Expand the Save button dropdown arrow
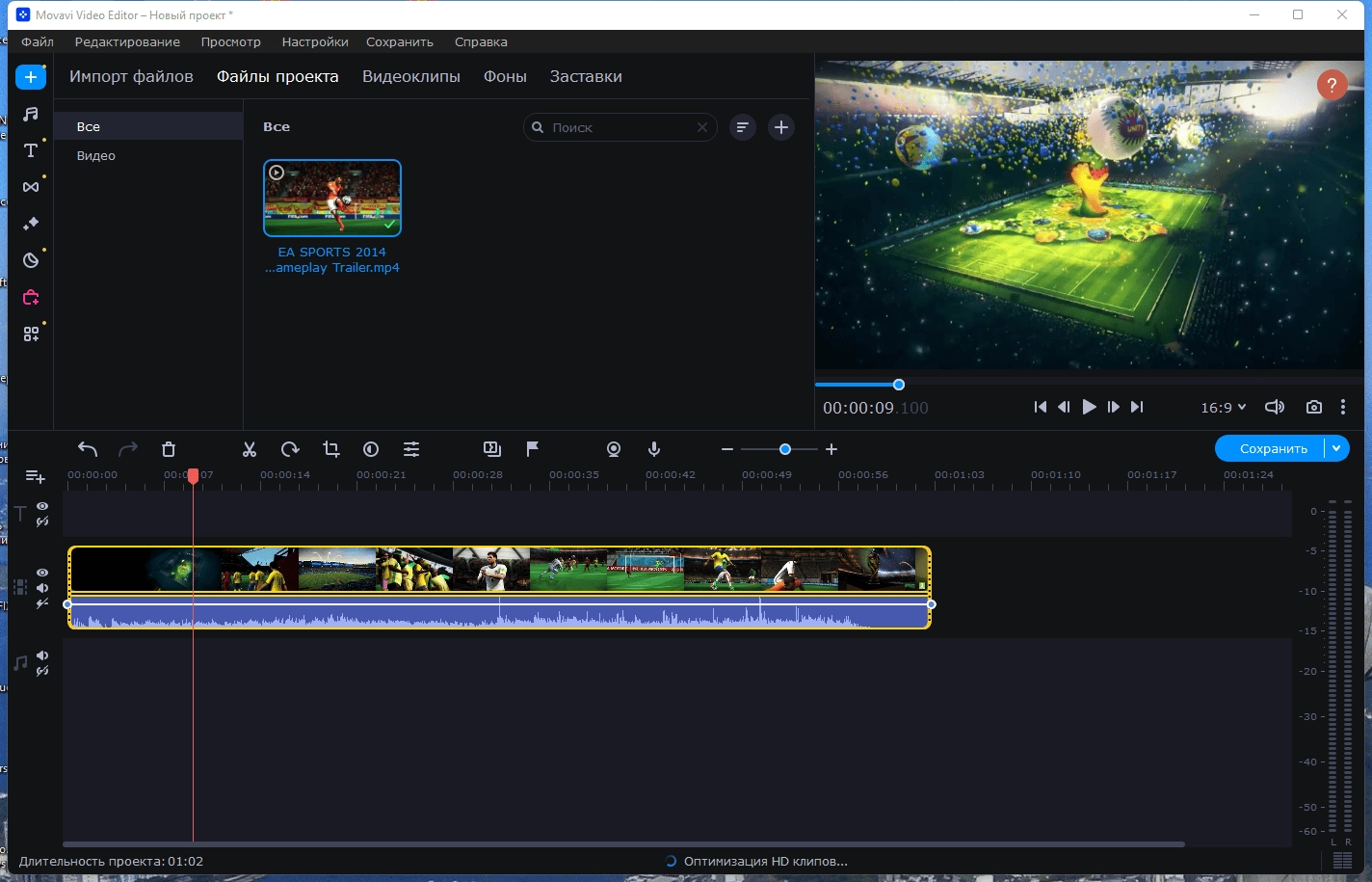 coord(1336,448)
